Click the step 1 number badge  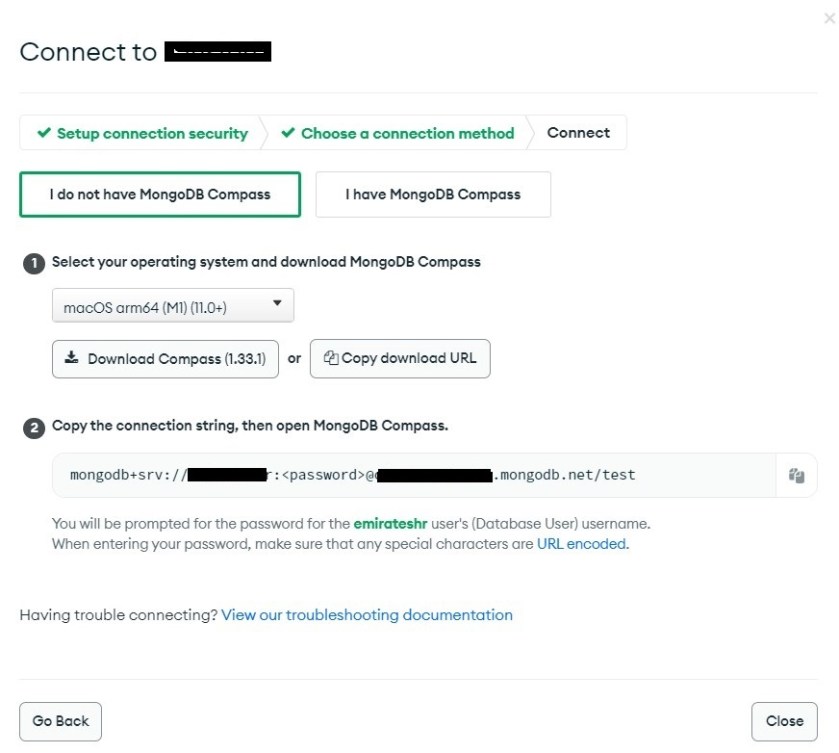click(x=33, y=263)
